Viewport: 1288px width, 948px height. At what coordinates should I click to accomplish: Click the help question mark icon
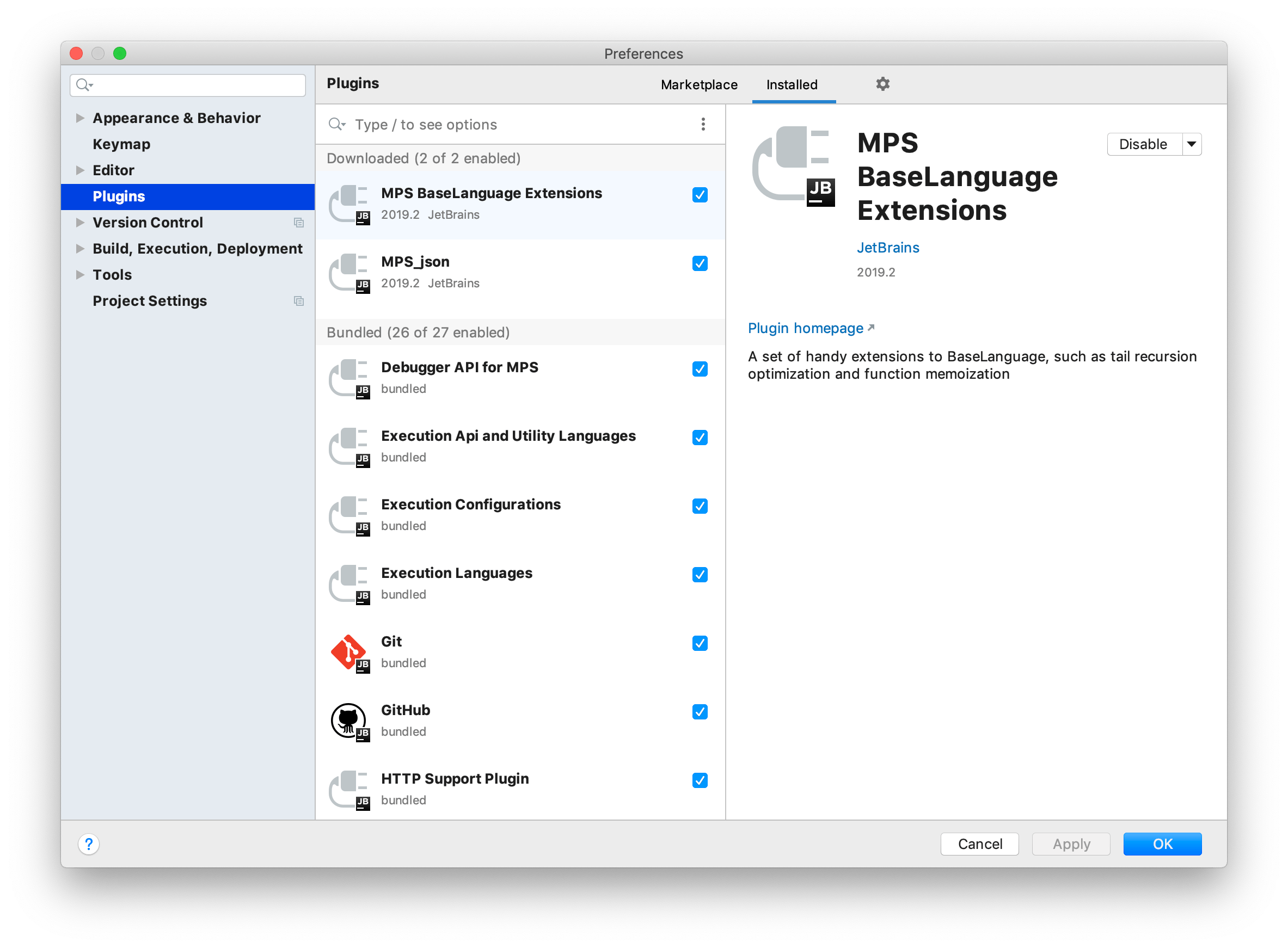coord(88,844)
